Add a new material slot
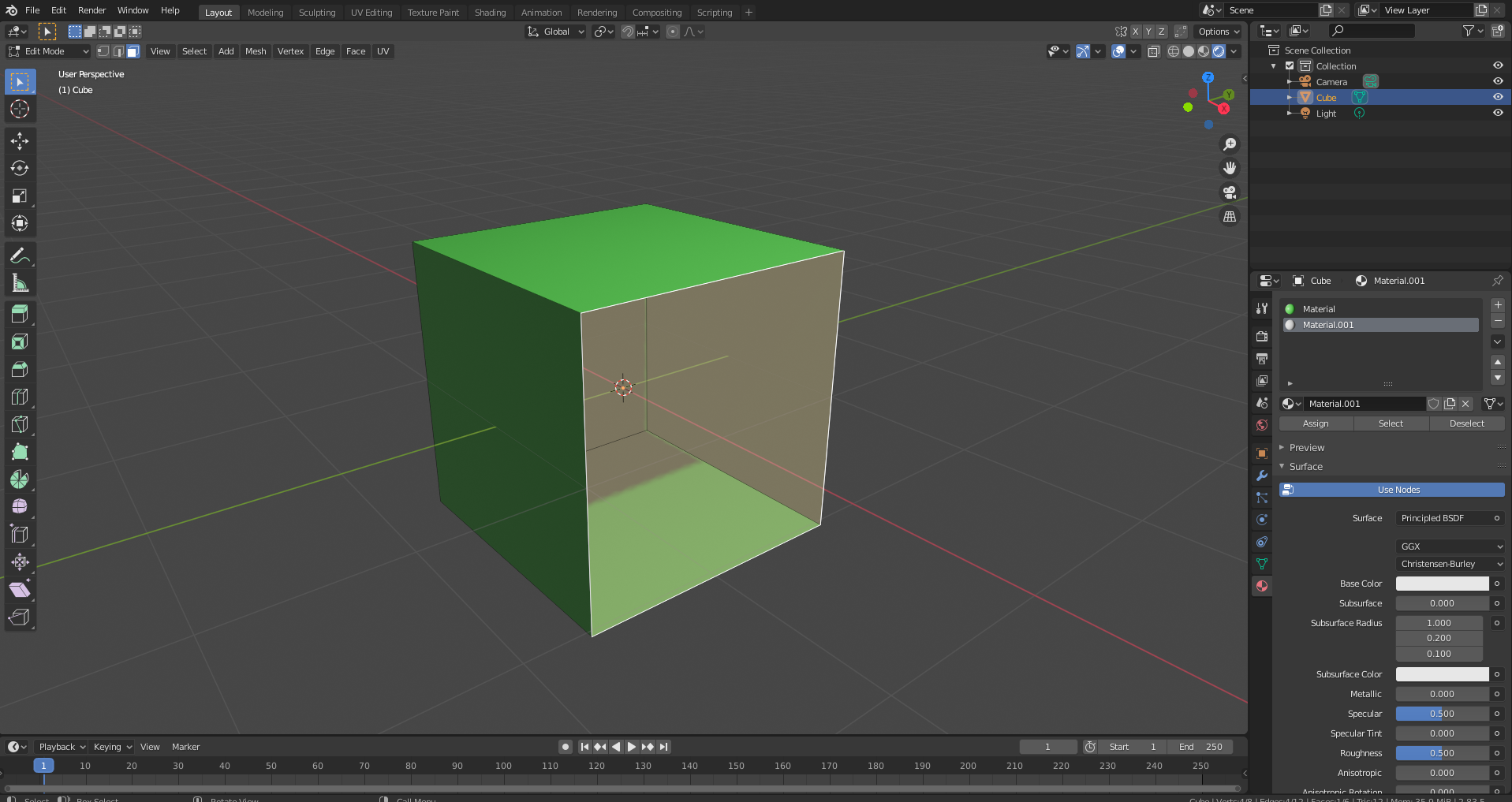The image size is (1512, 802). 1498,305
